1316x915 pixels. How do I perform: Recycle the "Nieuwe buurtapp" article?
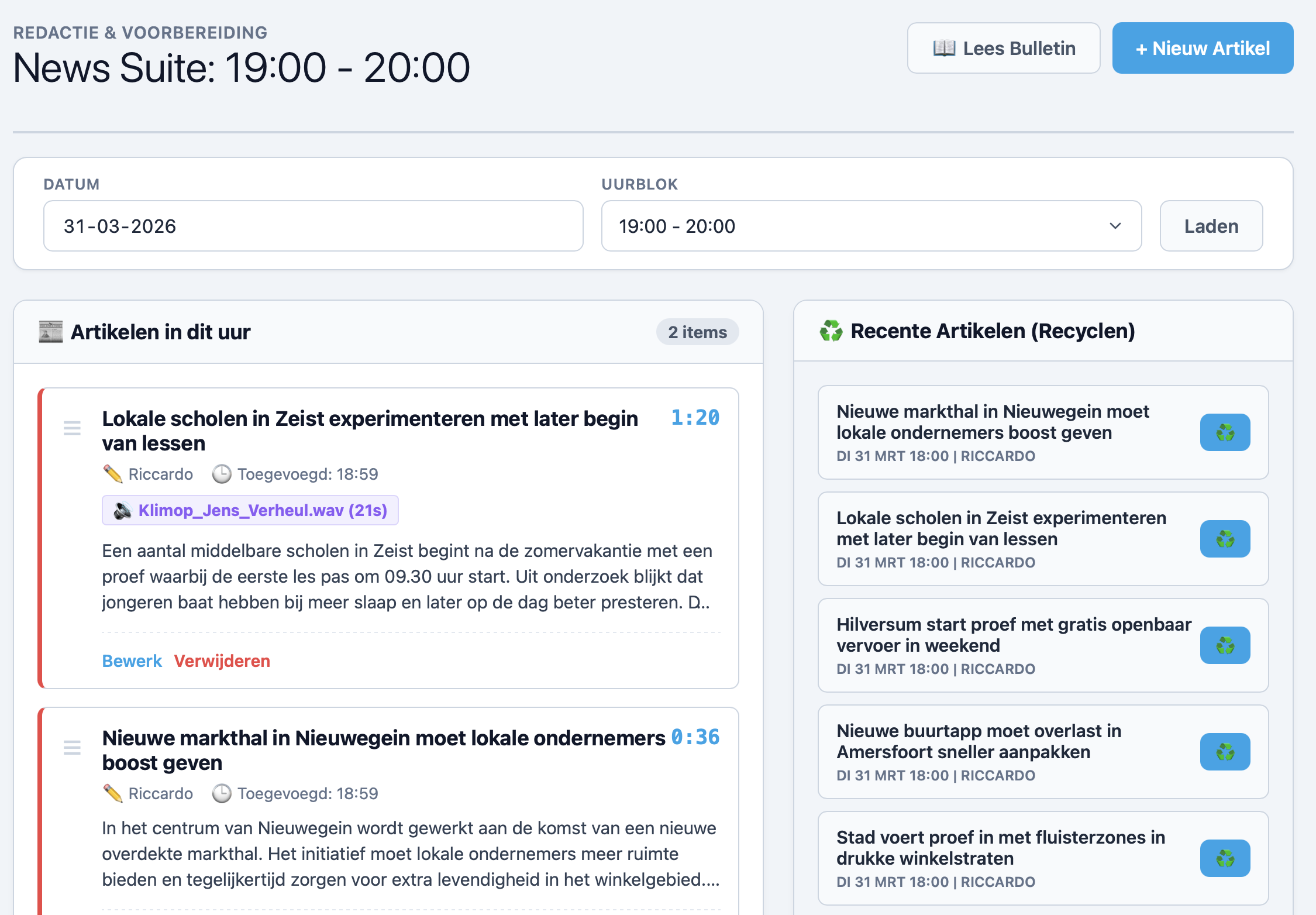tap(1225, 752)
